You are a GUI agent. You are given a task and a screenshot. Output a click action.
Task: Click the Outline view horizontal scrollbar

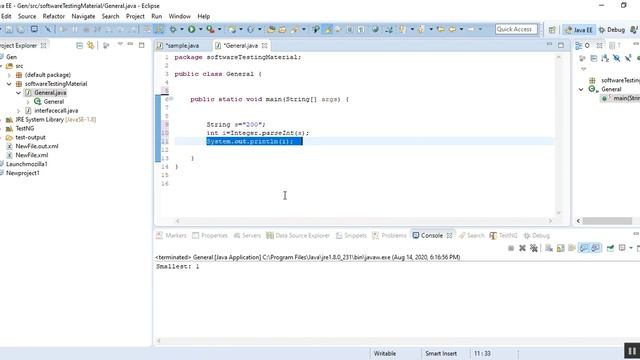tap(607, 221)
